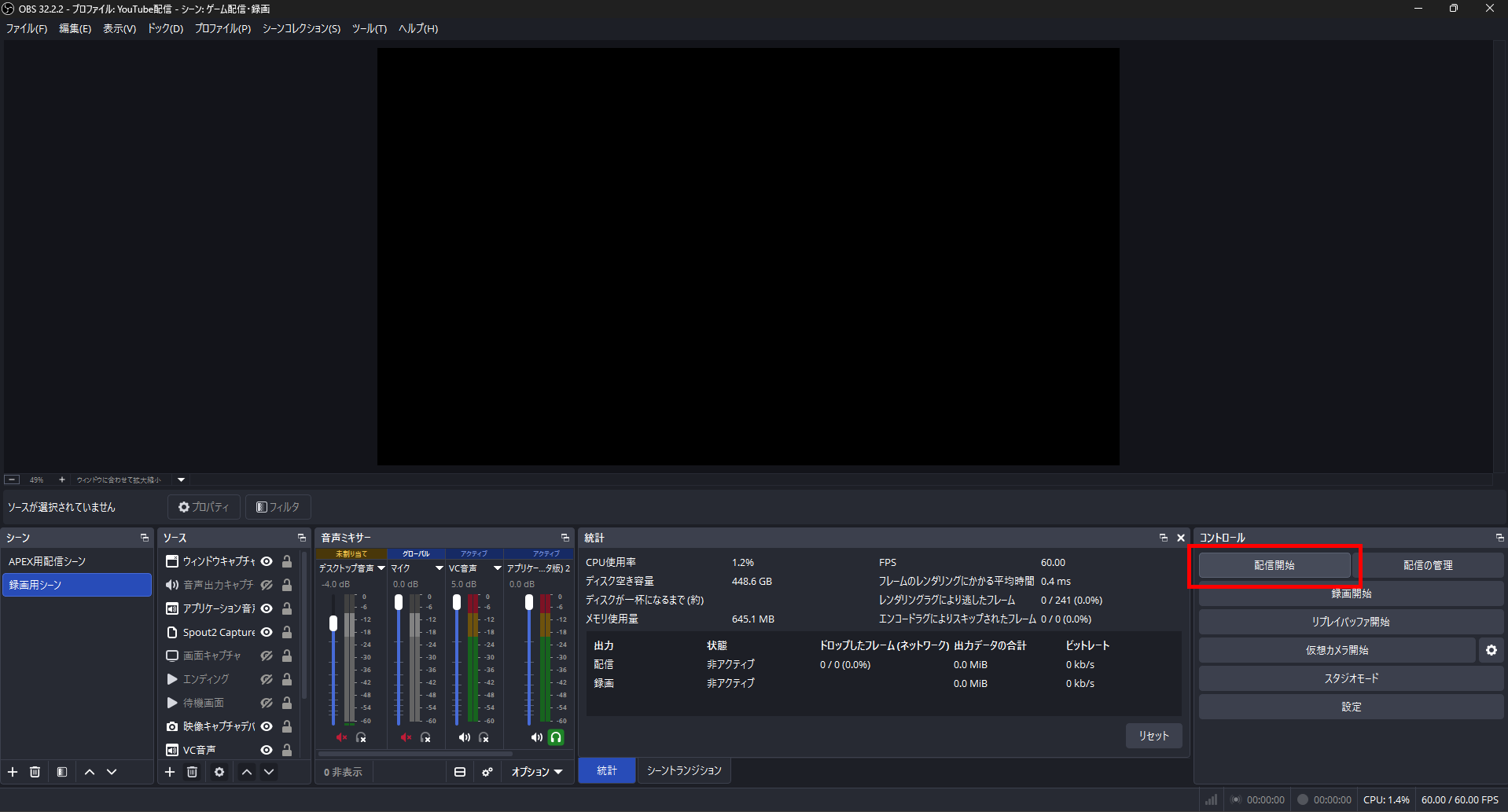Open 配信の管理 button
This screenshot has height=812, width=1508.
click(x=1429, y=565)
